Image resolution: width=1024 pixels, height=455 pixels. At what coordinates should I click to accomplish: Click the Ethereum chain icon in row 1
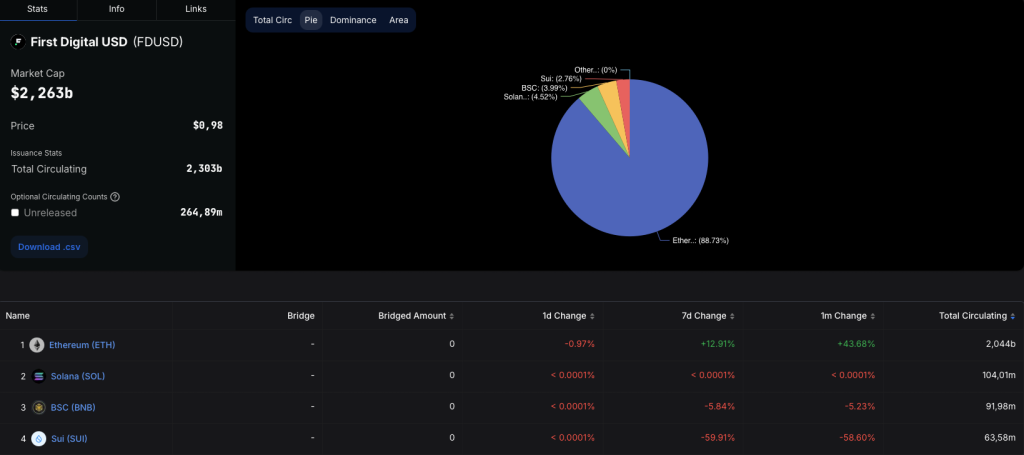[37, 345]
